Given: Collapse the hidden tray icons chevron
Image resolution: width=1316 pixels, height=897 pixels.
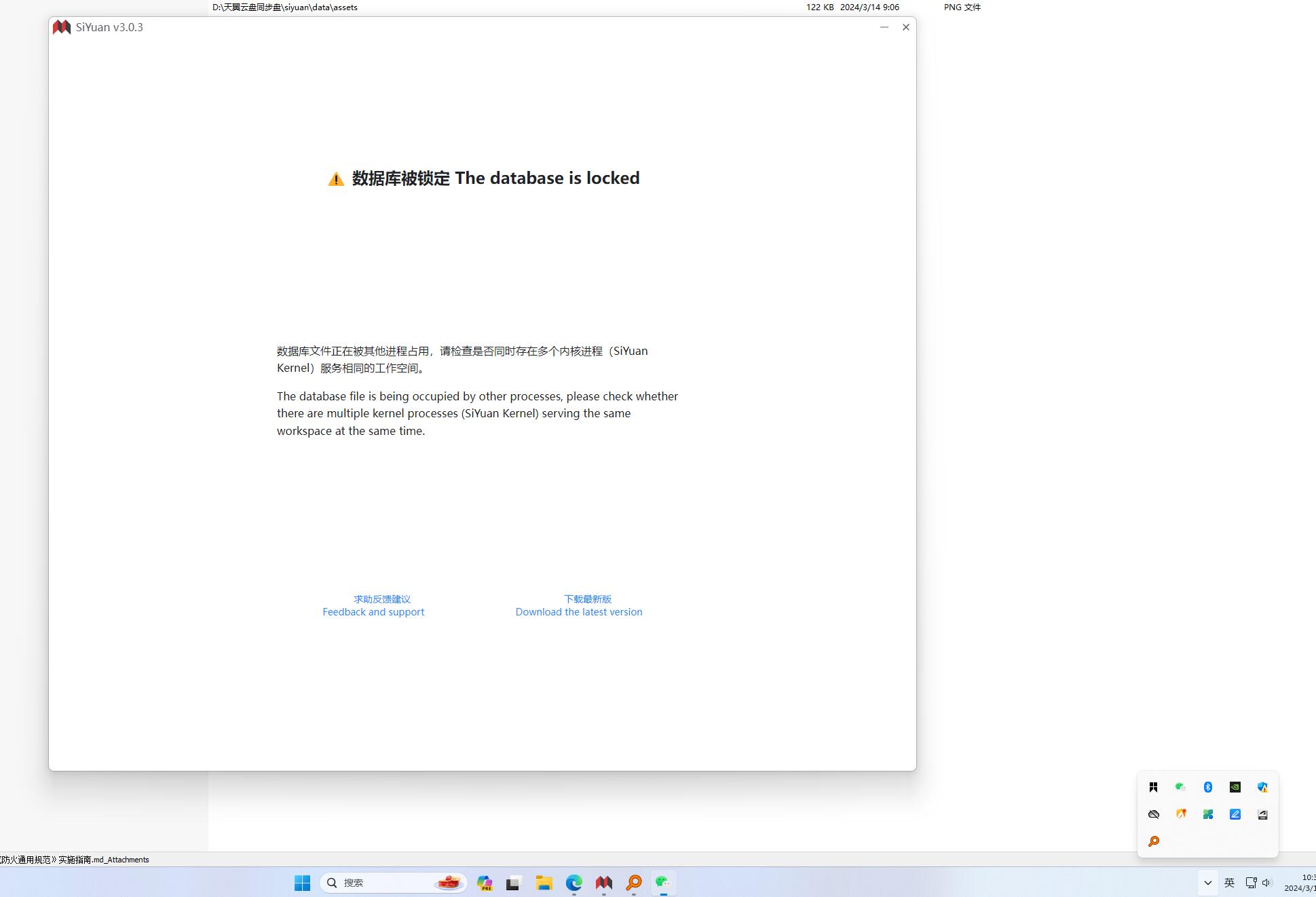Looking at the screenshot, I should coord(1207,883).
